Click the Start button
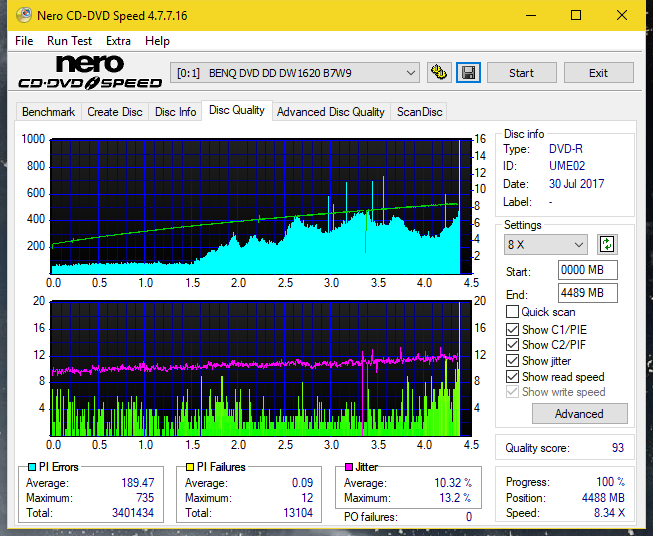 point(521,73)
